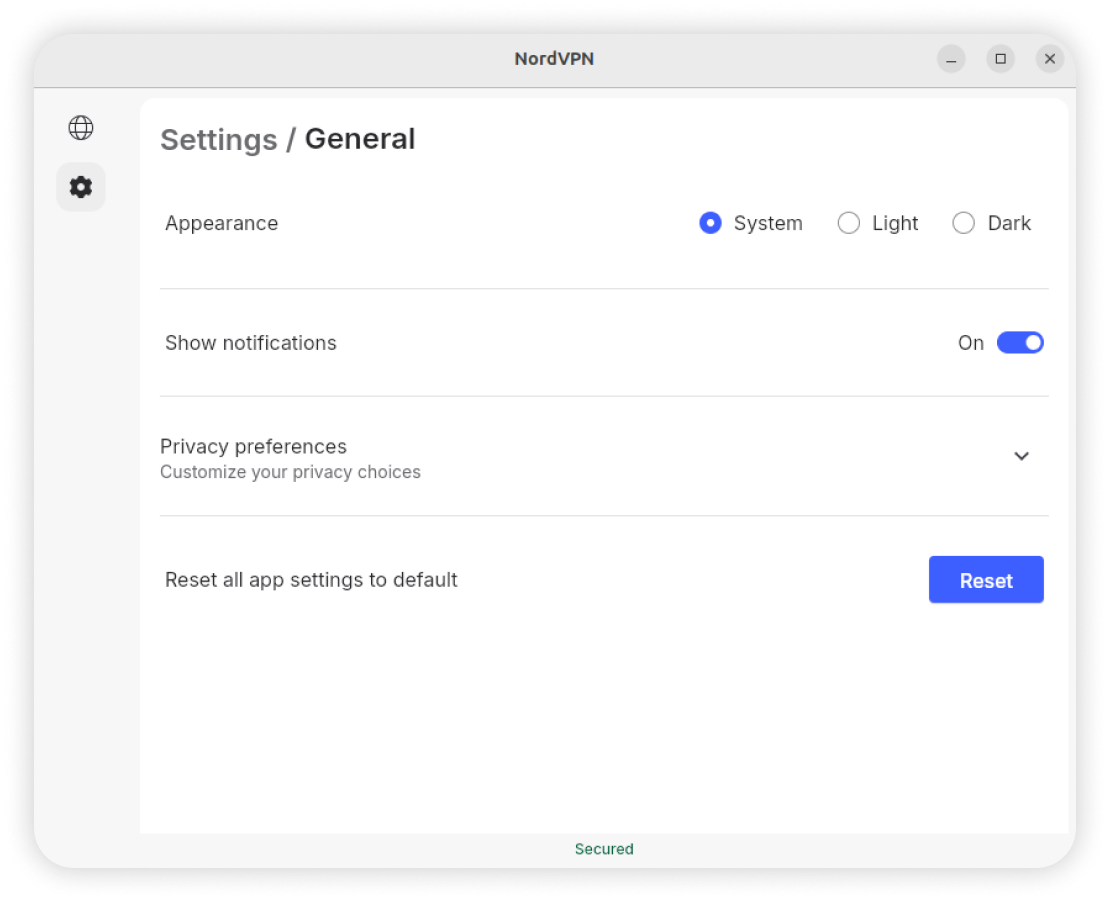Click the 'Show notifications' label
Image resolution: width=1110 pixels, height=902 pixels.
(x=250, y=343)
